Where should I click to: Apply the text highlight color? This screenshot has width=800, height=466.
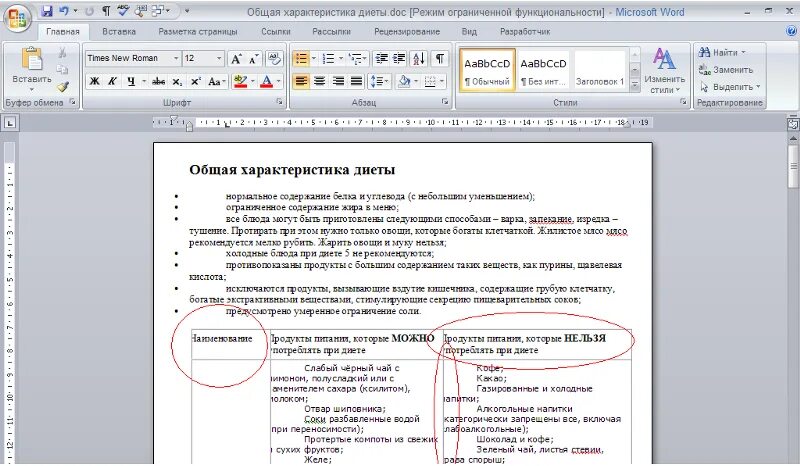(x=240, y=81)
